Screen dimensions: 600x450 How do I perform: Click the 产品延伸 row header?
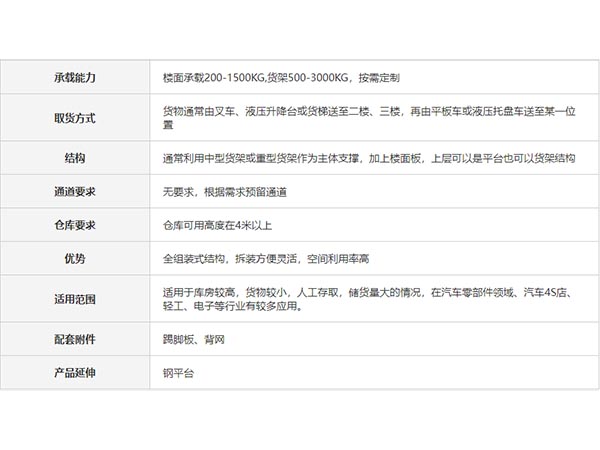pos(75,372)
